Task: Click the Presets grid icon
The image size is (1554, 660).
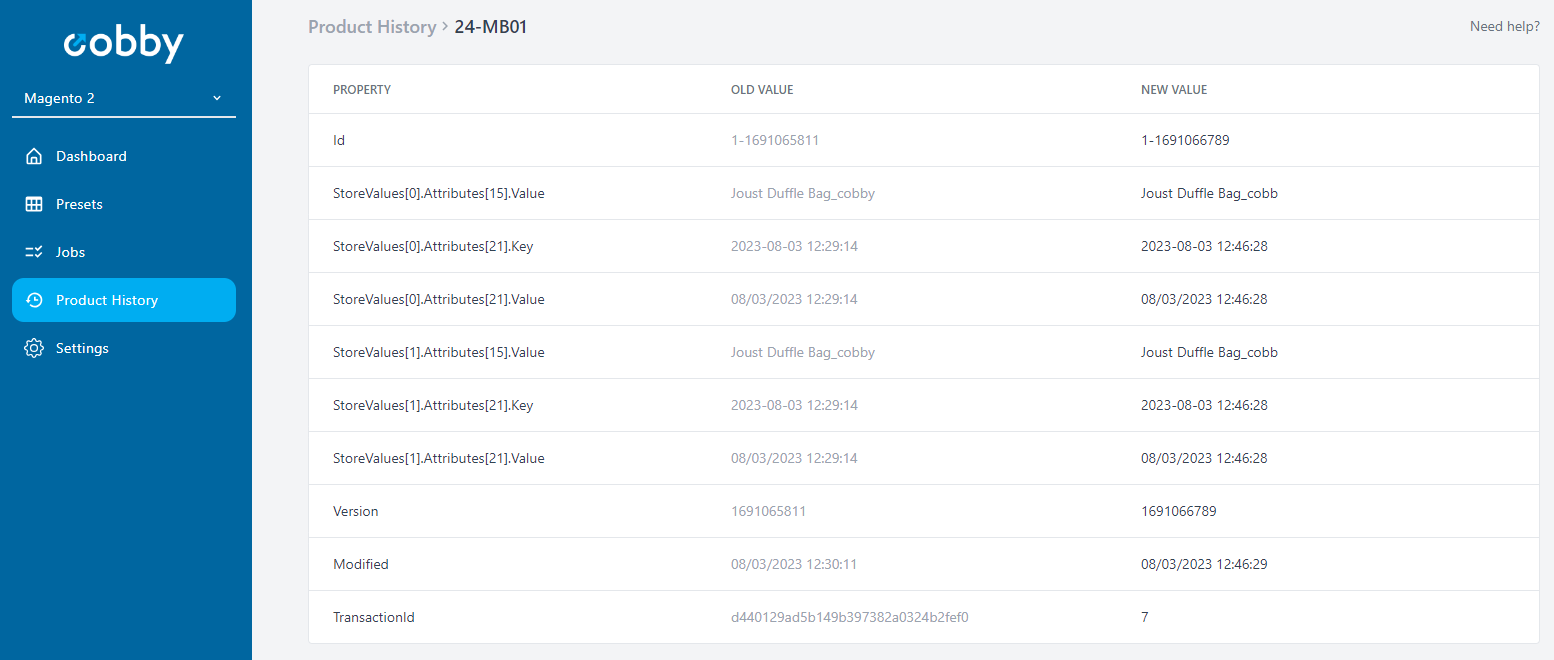Action: tap(34, 204)
